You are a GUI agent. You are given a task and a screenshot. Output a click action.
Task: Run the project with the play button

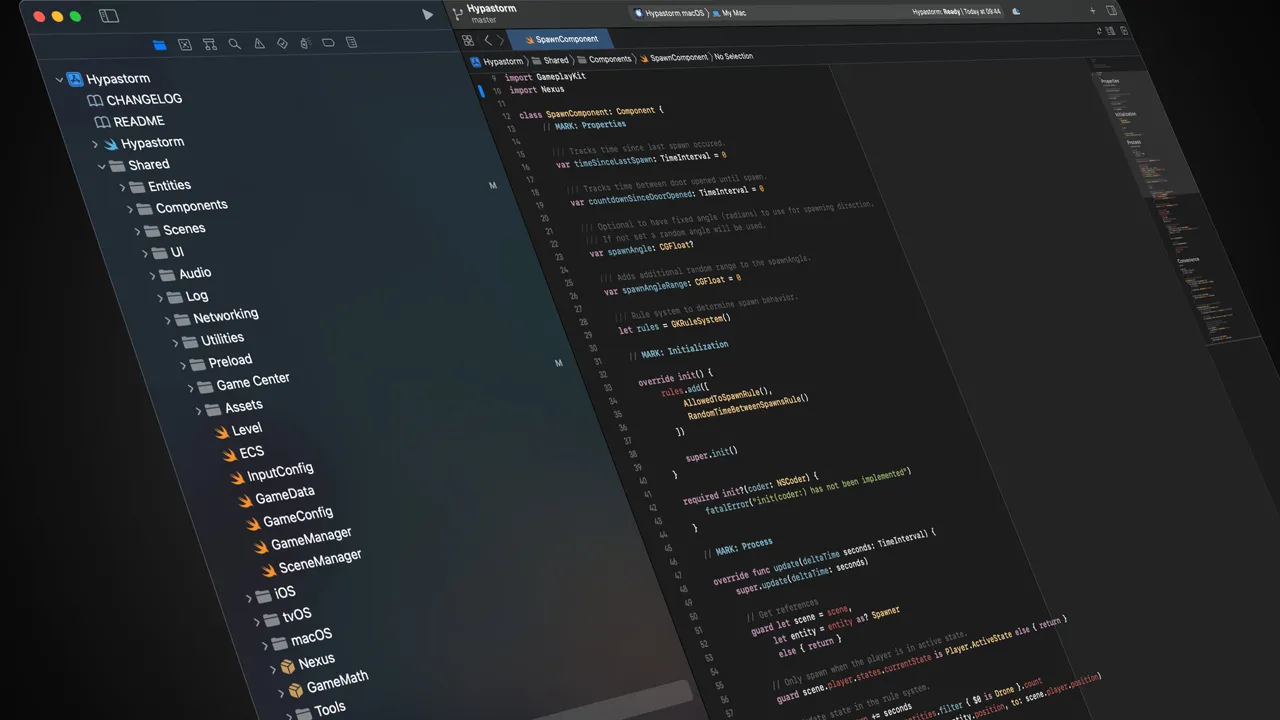tap(428, 14)
